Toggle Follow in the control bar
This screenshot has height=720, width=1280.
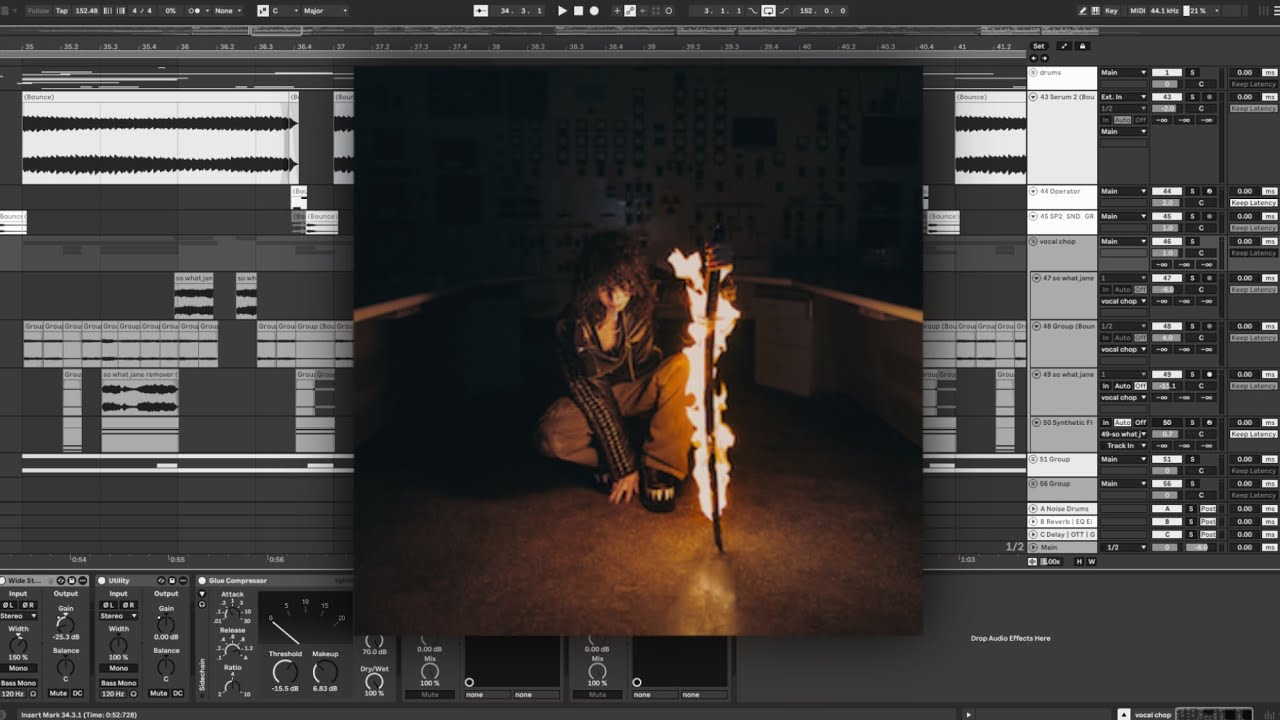(38, 11)
